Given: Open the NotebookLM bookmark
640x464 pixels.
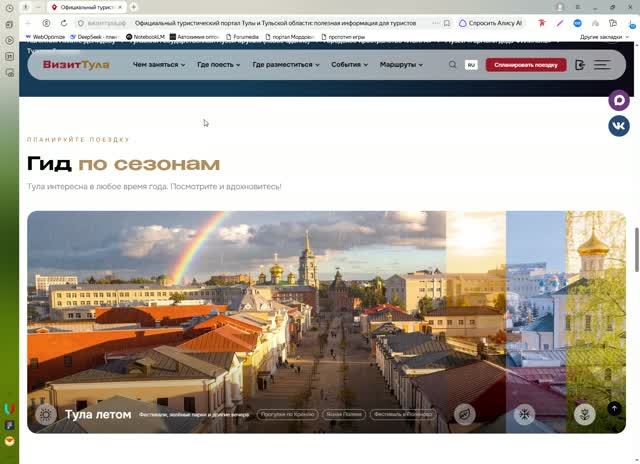Looking at the screenshot, I should pyautogui.click(x=145, y=37).
